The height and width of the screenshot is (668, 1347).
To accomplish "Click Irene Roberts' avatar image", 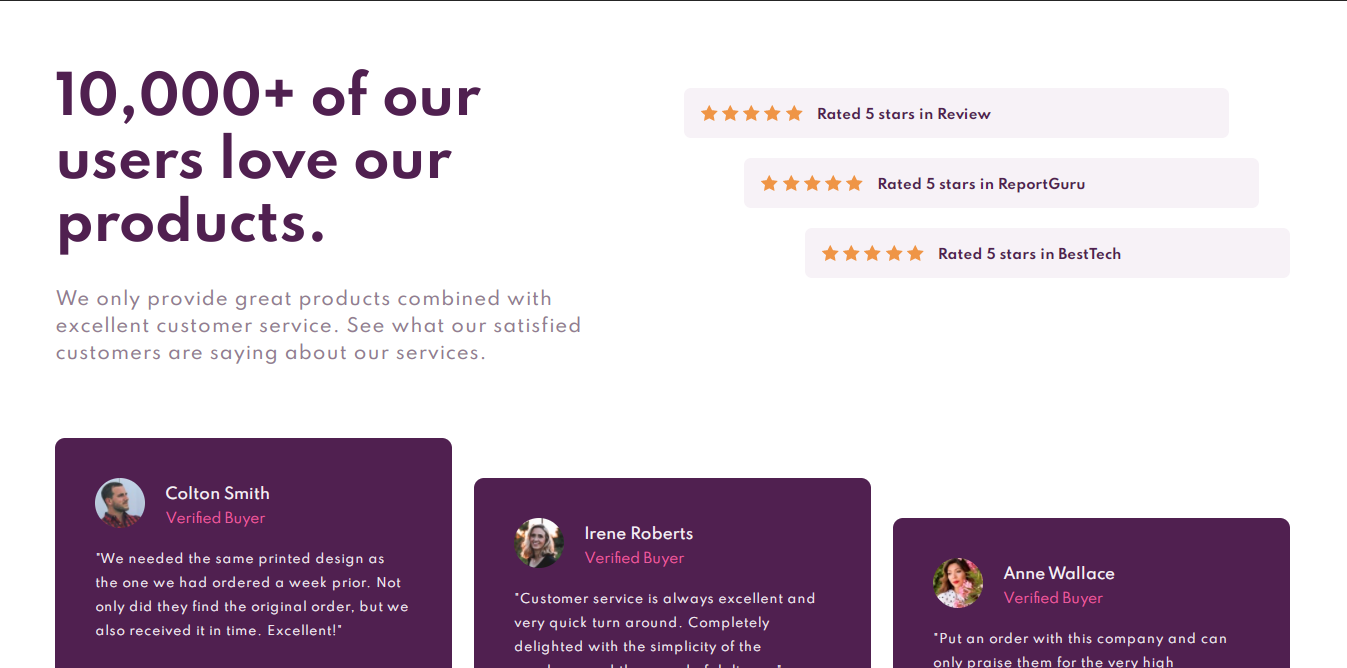I will point(539,543).
